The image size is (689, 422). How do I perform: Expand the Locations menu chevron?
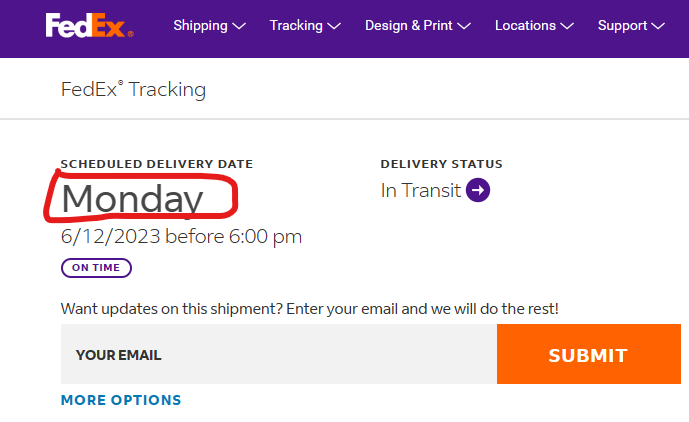pyautogui.click(x=567, y=26)
